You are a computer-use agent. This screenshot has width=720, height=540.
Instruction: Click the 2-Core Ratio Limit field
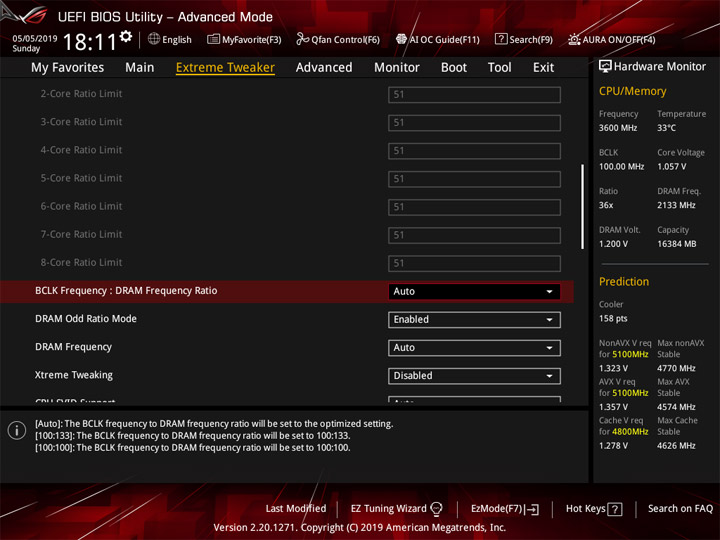pyautogui.click(x=474, y=95)
